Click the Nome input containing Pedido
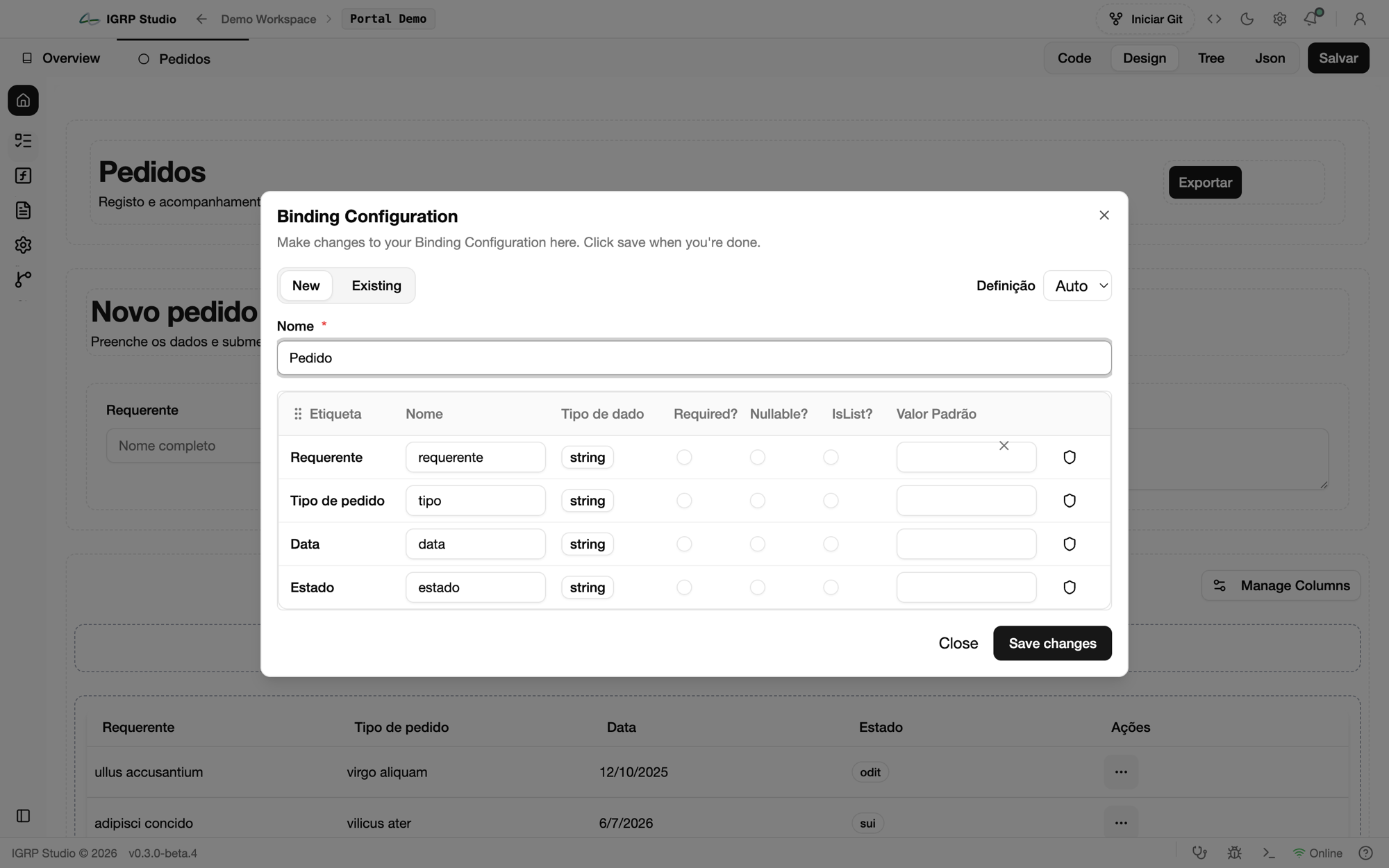 [x=694, y=358]
